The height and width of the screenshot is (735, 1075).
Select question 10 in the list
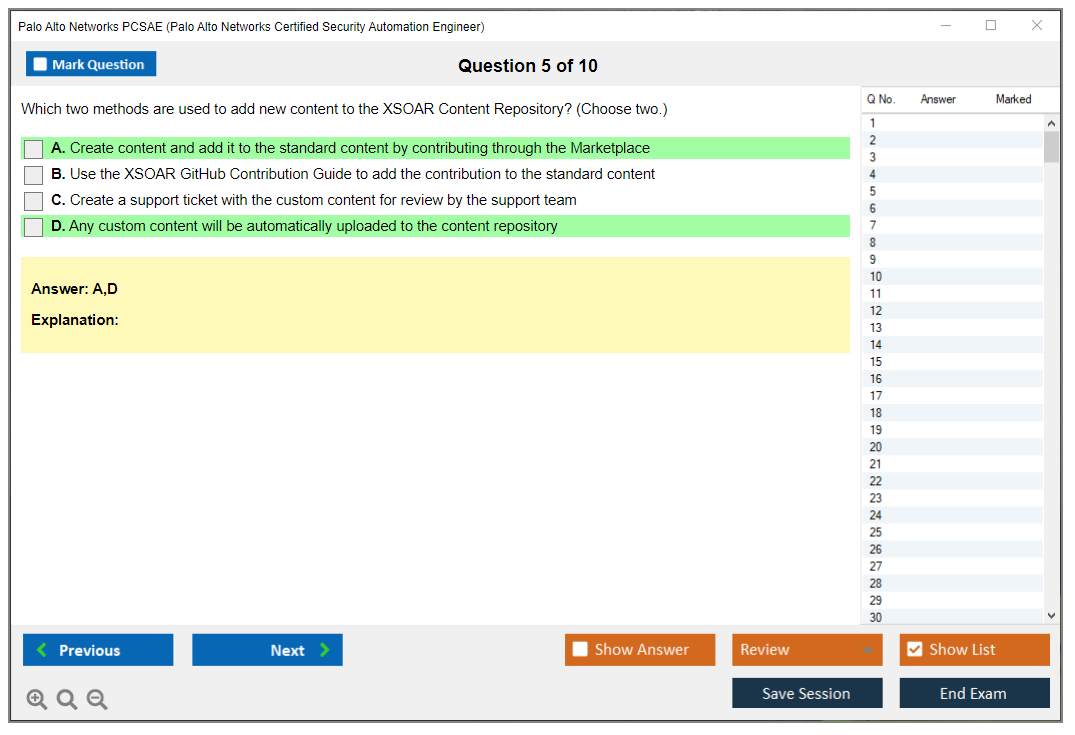pyautogui.click(x=876, y=277)
